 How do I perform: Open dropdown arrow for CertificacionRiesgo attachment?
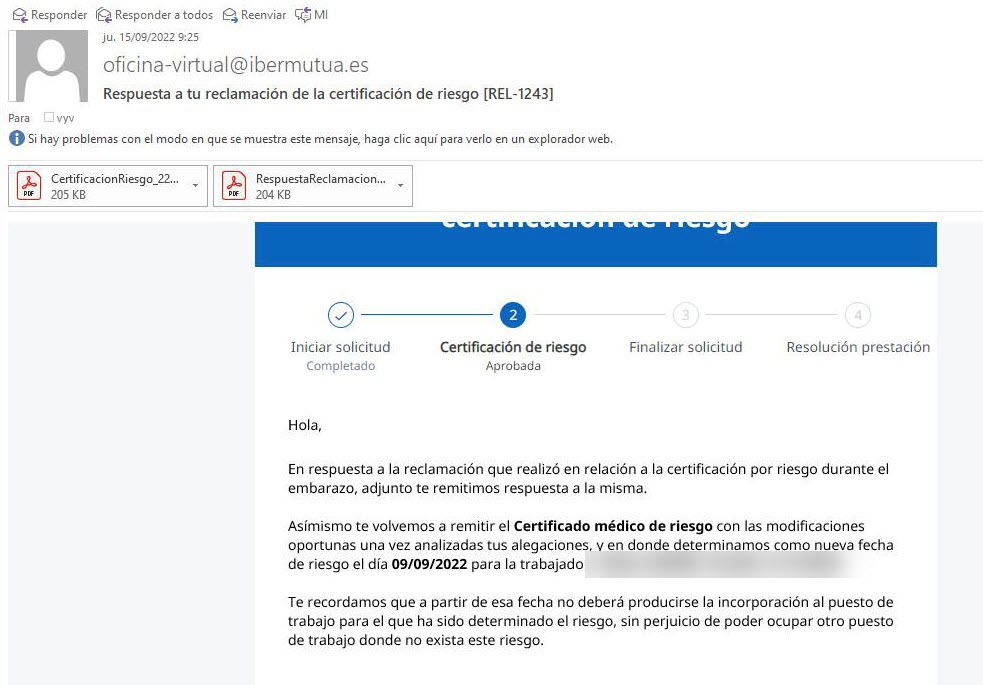click(195, 186)
